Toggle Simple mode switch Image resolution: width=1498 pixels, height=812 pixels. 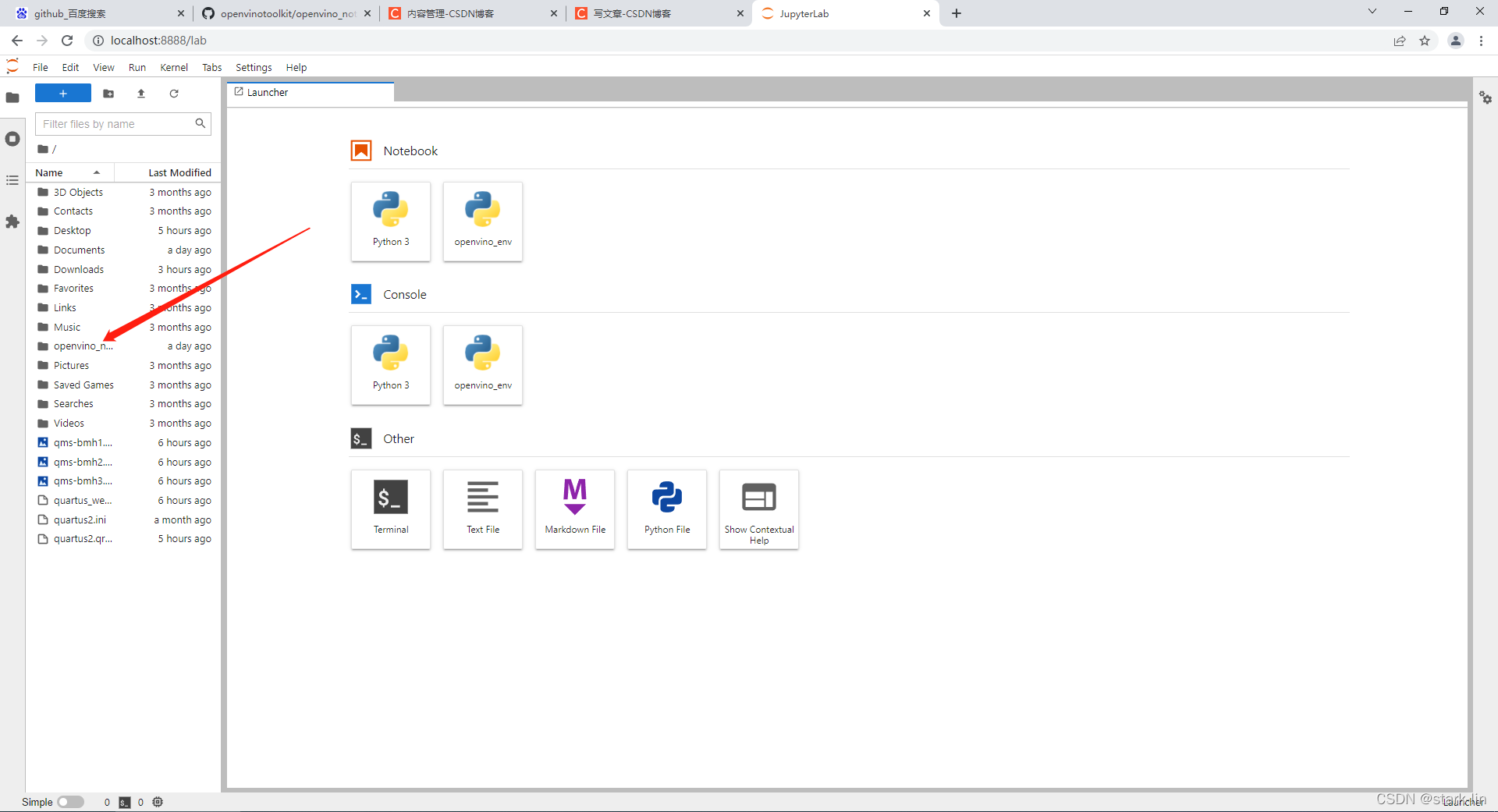(x=70, y=802)
